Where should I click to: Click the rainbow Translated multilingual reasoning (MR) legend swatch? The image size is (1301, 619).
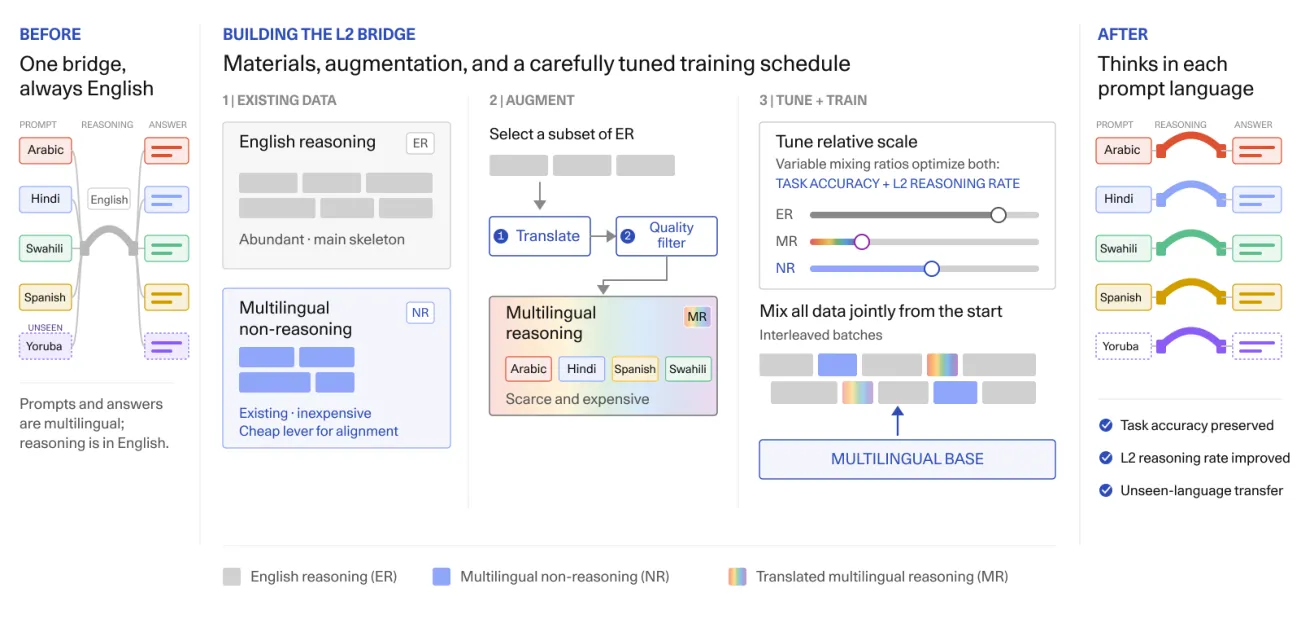(737, 576)
